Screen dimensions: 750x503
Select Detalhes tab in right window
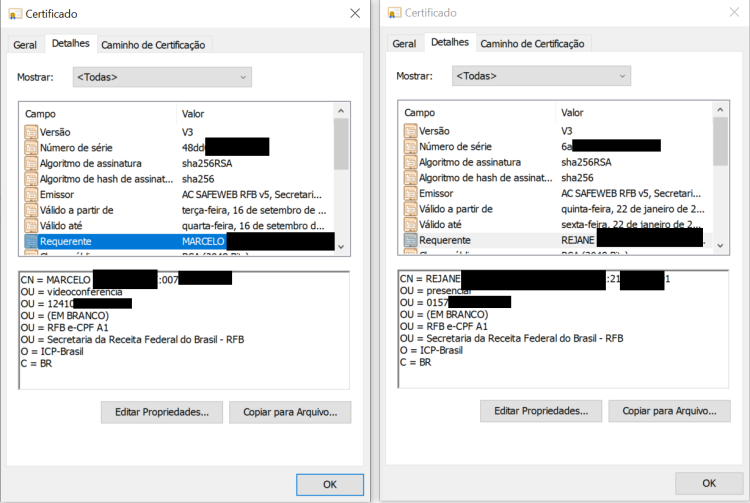450,42
